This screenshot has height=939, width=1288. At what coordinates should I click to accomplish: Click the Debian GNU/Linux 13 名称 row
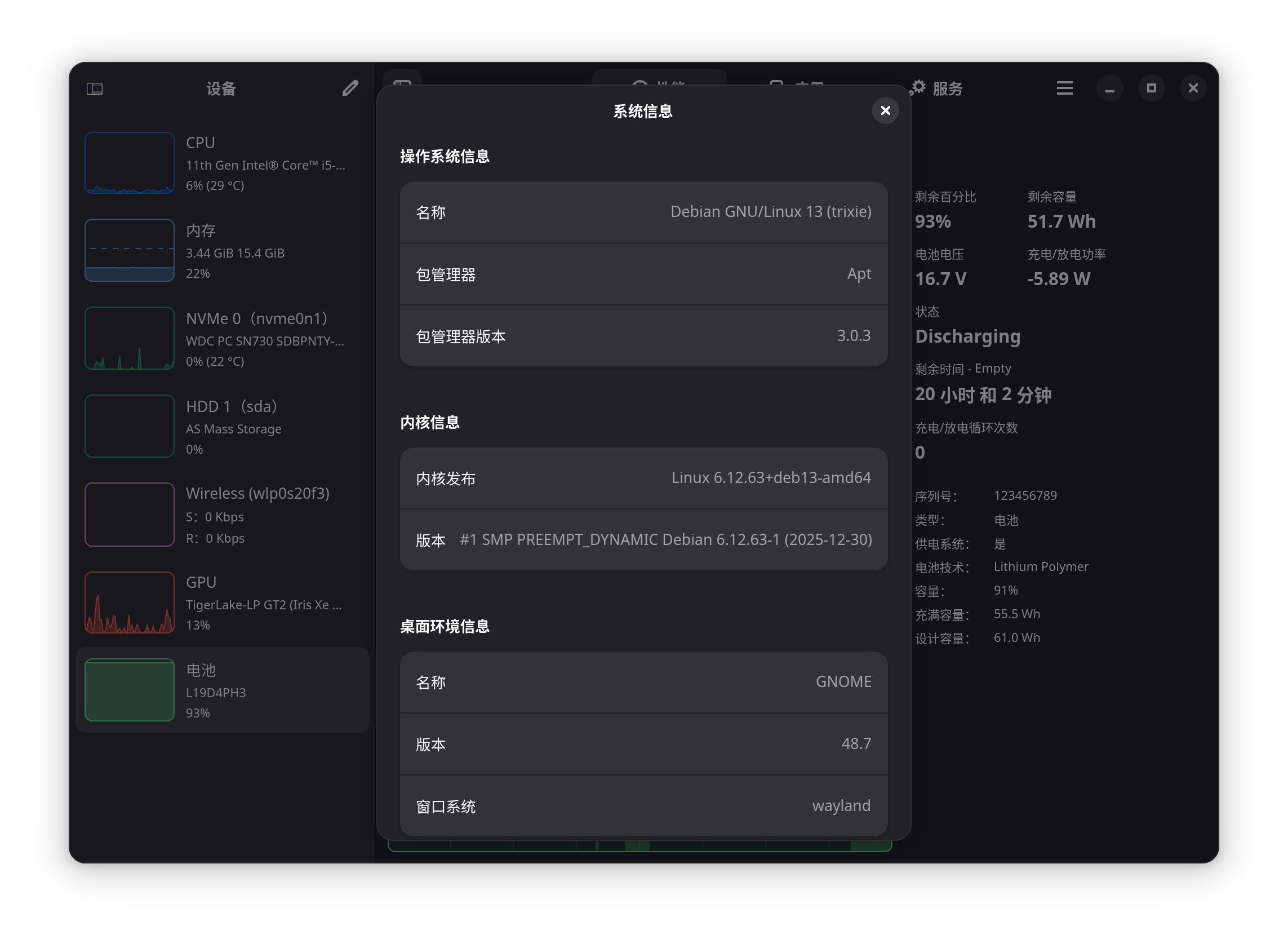pos(643,212)
